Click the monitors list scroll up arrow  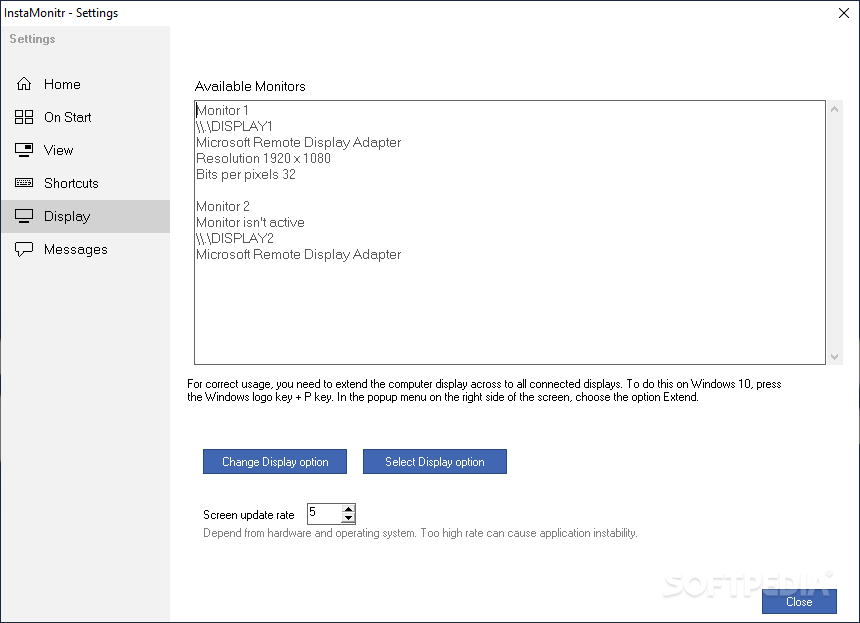click(834, 109)
